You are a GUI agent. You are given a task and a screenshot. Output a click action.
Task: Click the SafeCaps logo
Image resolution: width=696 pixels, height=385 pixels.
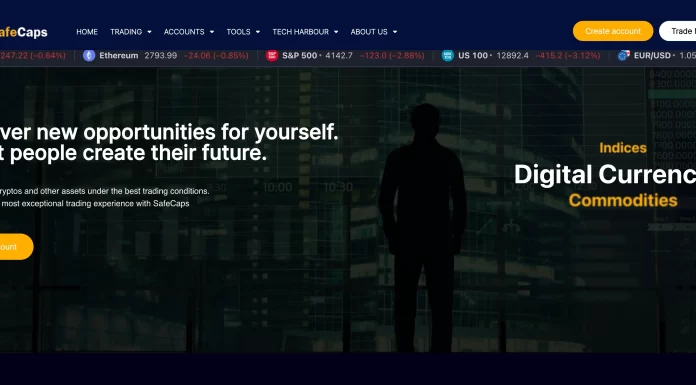pyautogui.click(x=24, y=32)
